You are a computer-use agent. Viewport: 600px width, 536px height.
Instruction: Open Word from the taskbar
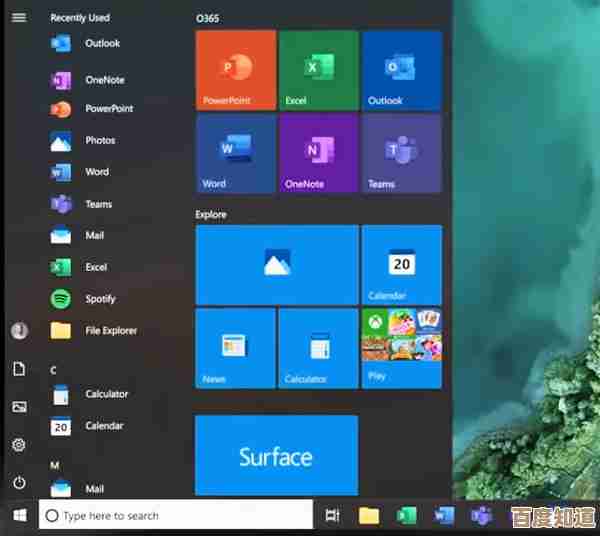[x=444, y=516]
